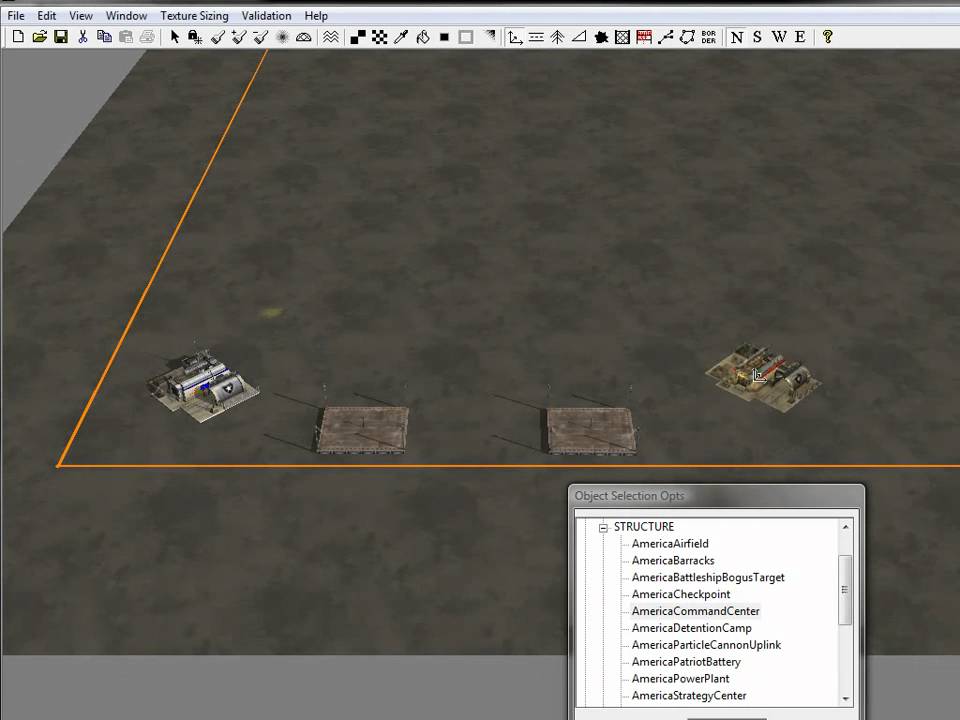
Task: Open the Edit menu
Action: coord(47,16)
